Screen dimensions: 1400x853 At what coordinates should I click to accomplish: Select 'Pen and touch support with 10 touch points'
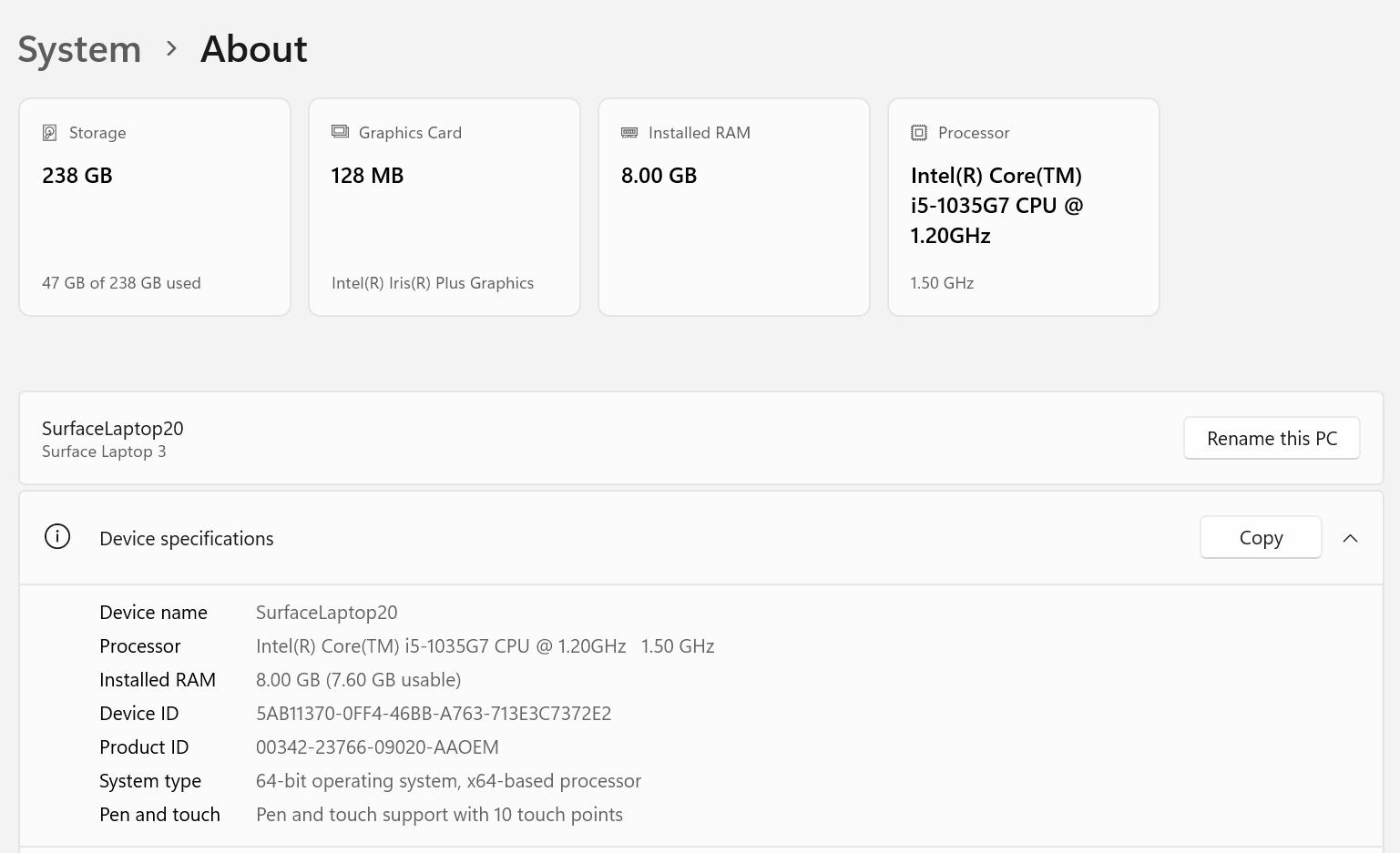click(440, 815)
